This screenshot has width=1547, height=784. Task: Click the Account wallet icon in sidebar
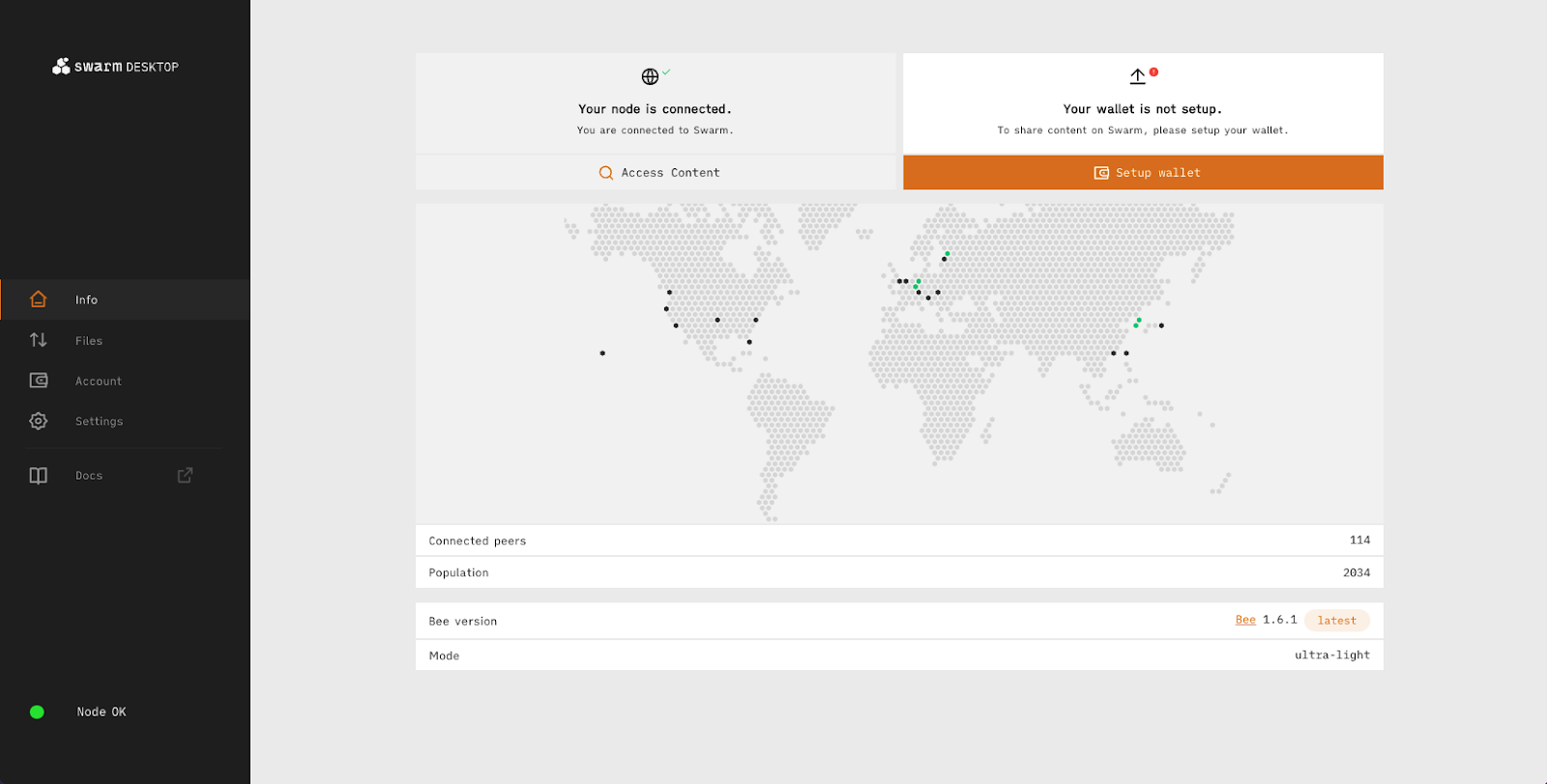click(38, 381)
